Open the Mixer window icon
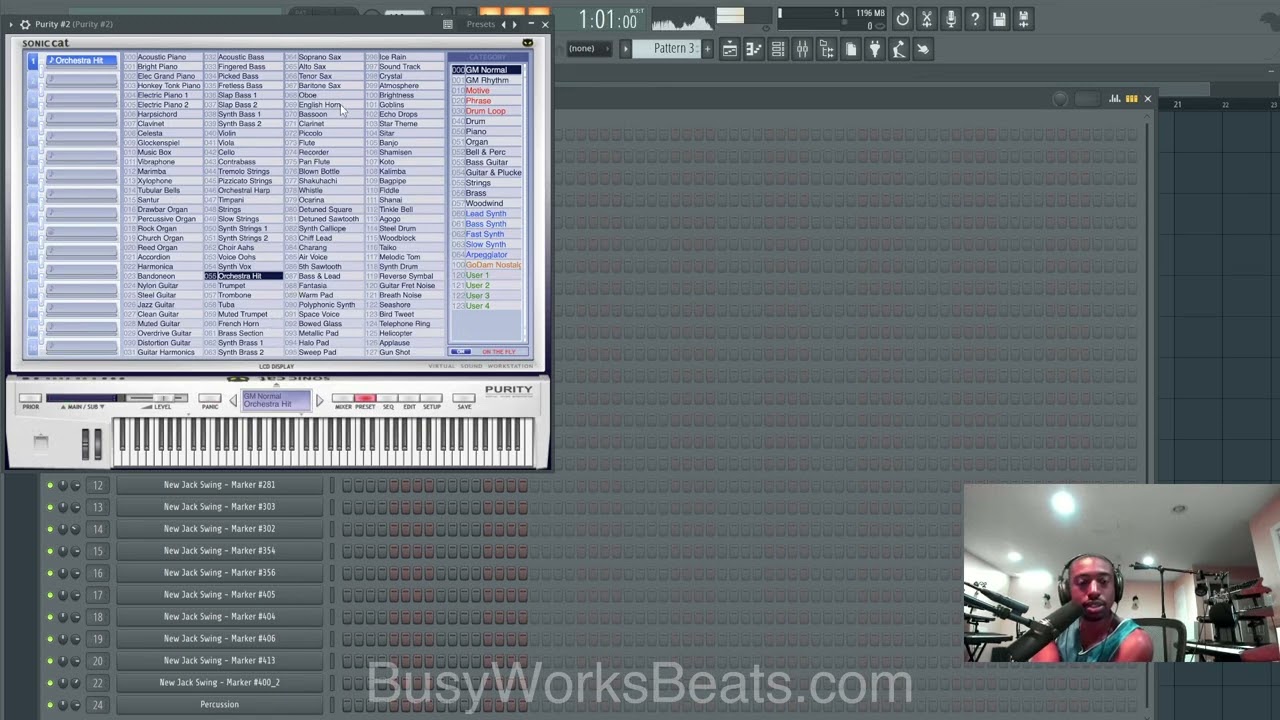Image resolution: width=1280 pixels, height=720 pixels. pos(802,49)
